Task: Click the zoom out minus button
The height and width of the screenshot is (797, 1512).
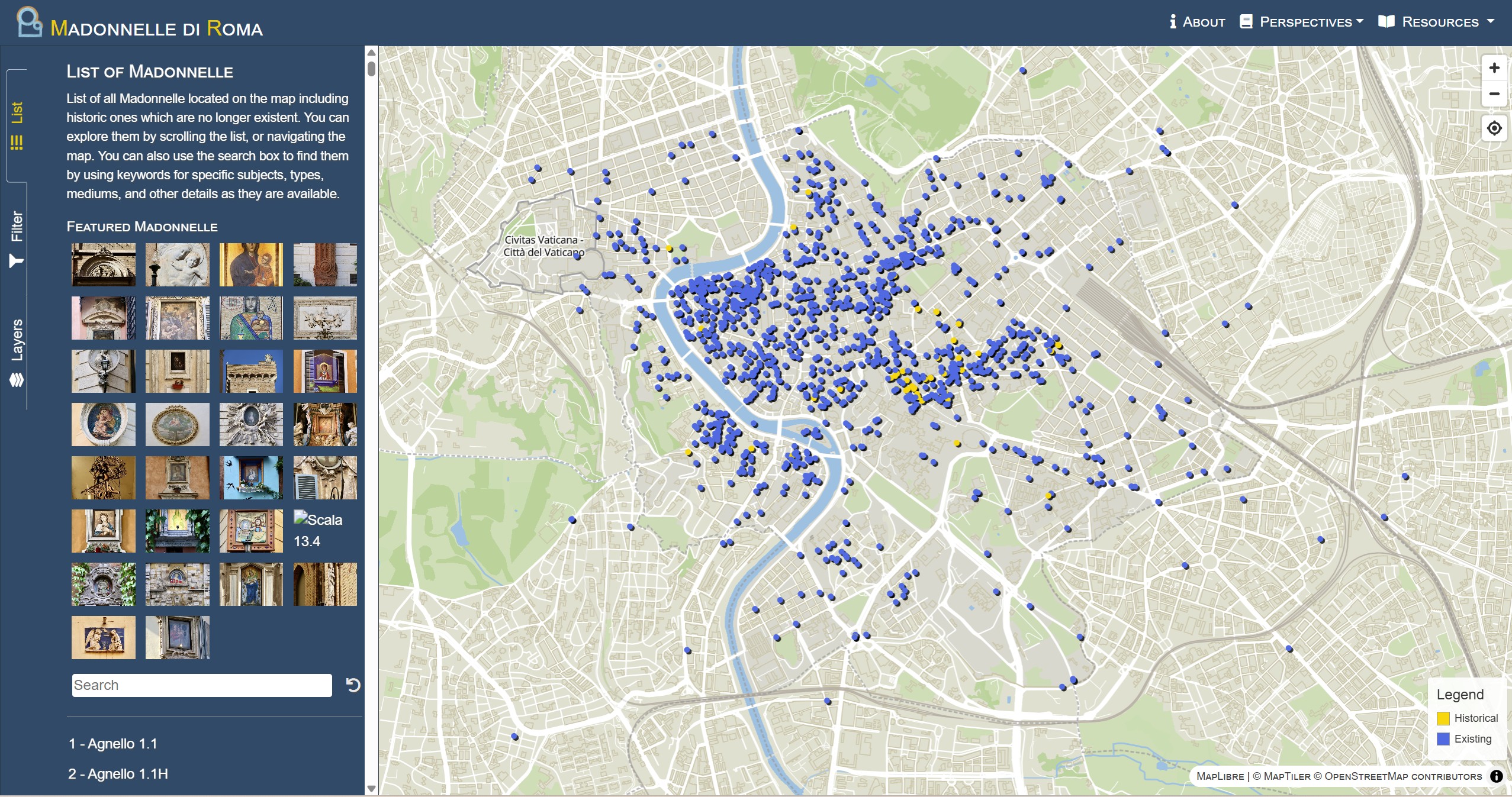Action: 1494,94
